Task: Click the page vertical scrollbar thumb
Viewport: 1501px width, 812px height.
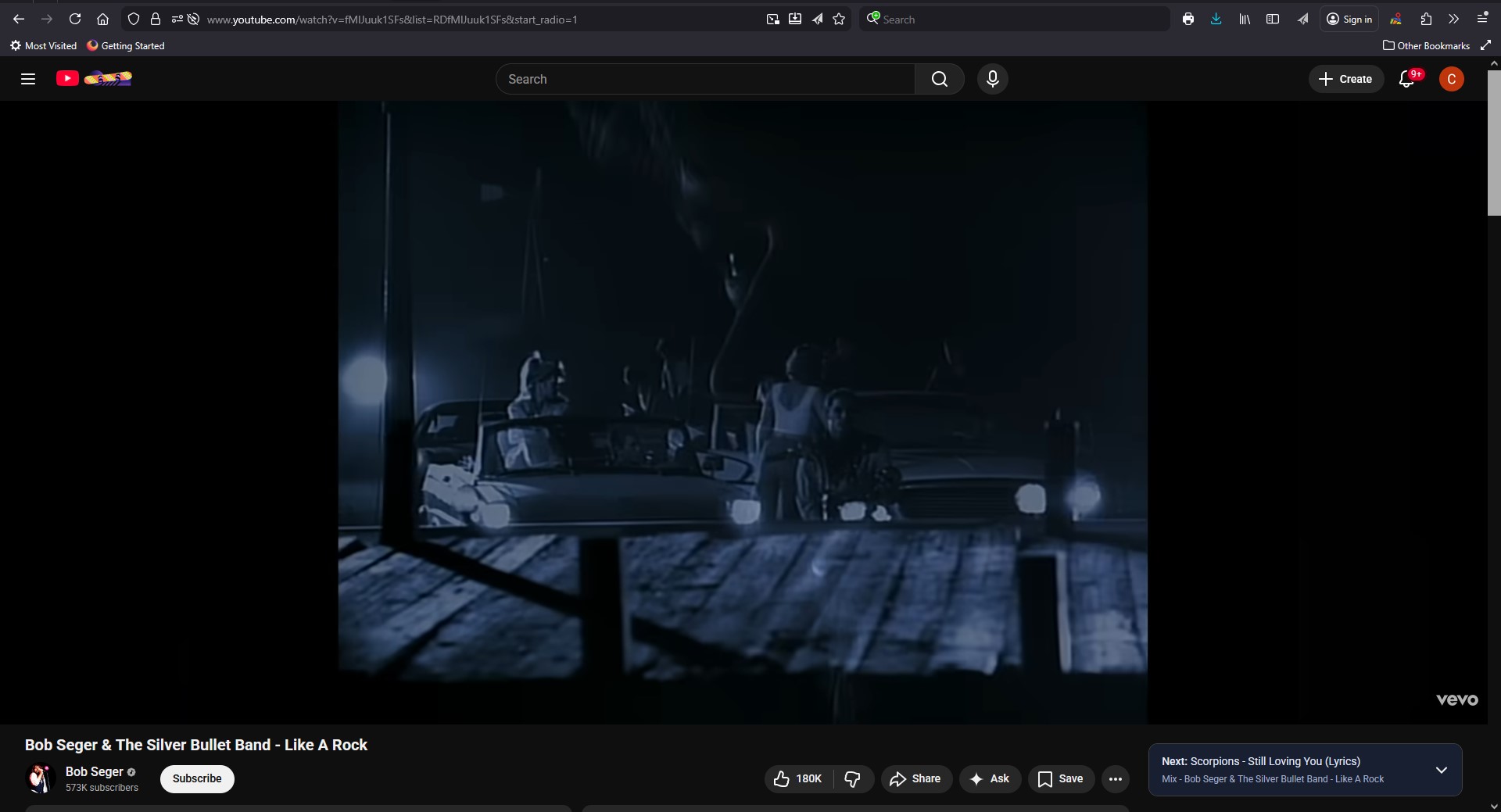Action: (x=1494, y=142)
